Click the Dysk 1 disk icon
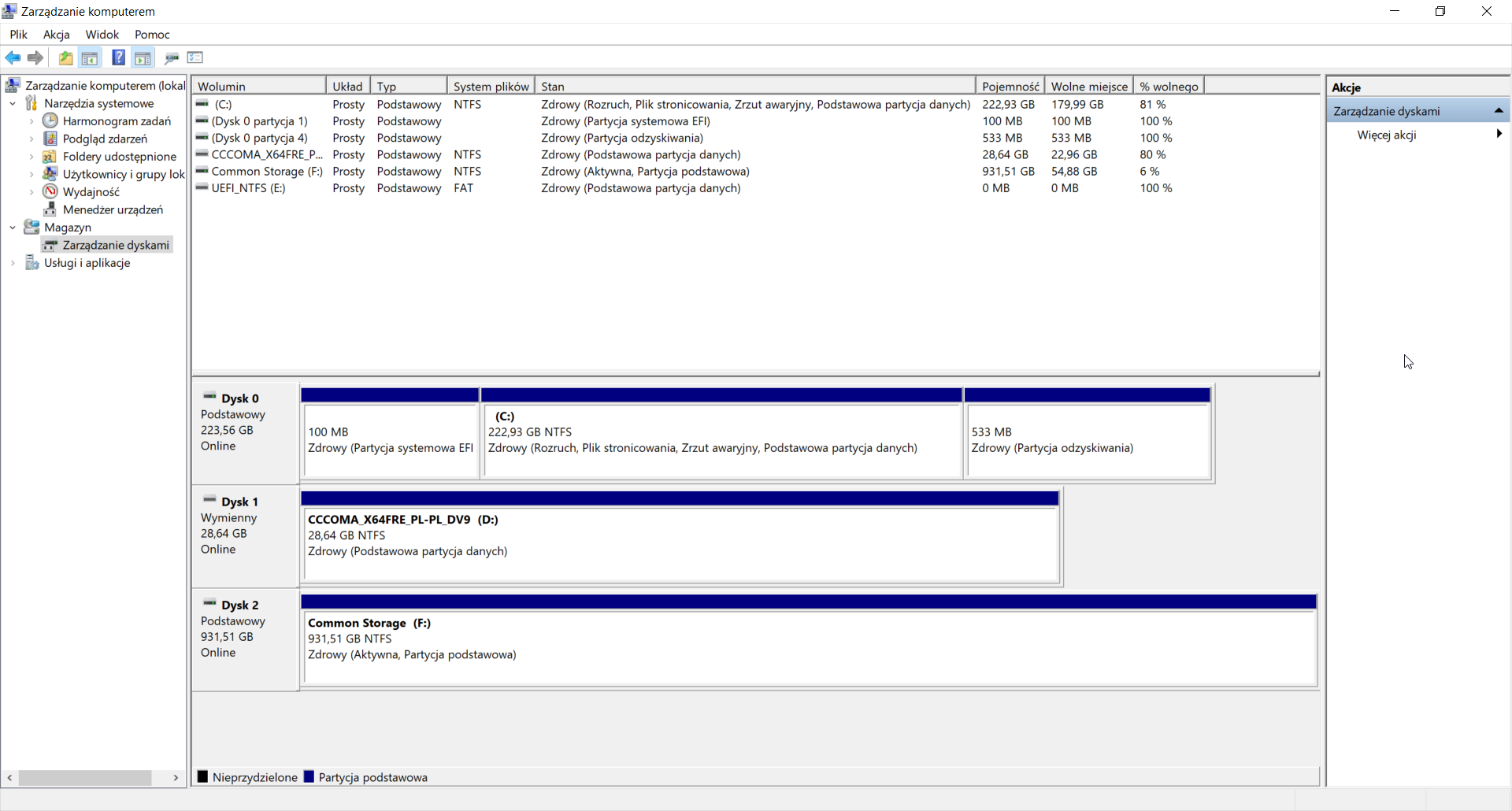Image resolution: width=1512 pixels, height=811 pixels. [x=209, y=499]
